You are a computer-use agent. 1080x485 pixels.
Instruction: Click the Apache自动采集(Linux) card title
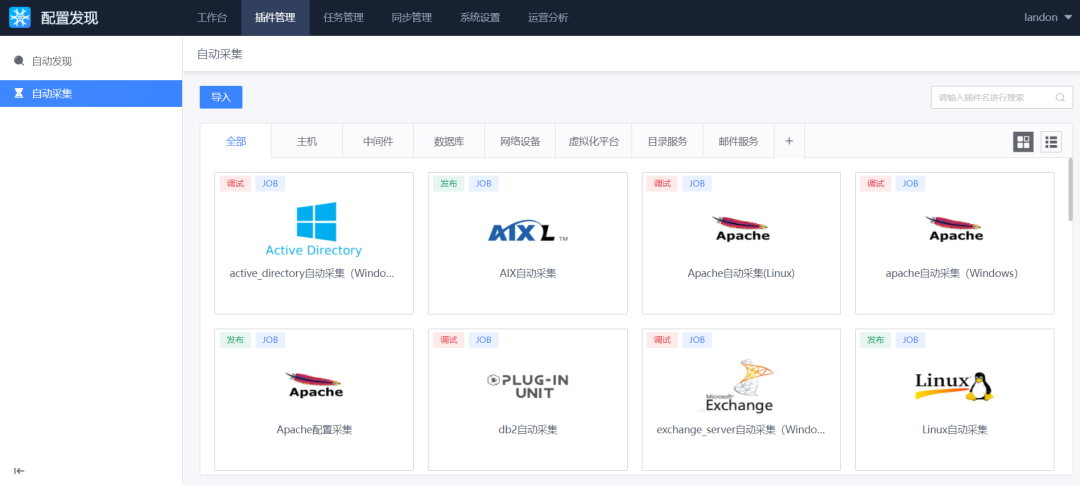(x=741, y=274)
